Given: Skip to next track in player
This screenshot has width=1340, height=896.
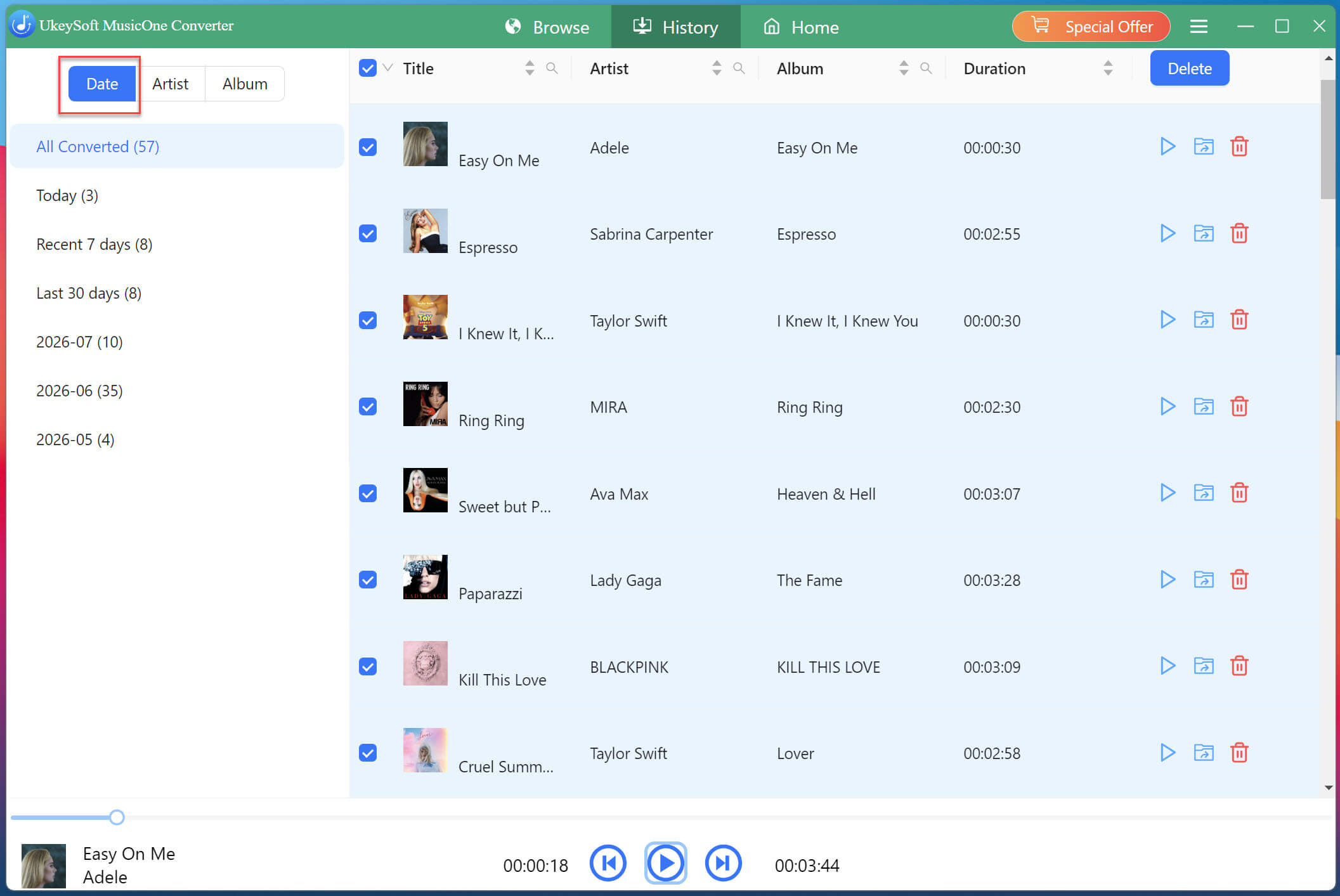Looking at the screenshot, I should pos(723,863).
